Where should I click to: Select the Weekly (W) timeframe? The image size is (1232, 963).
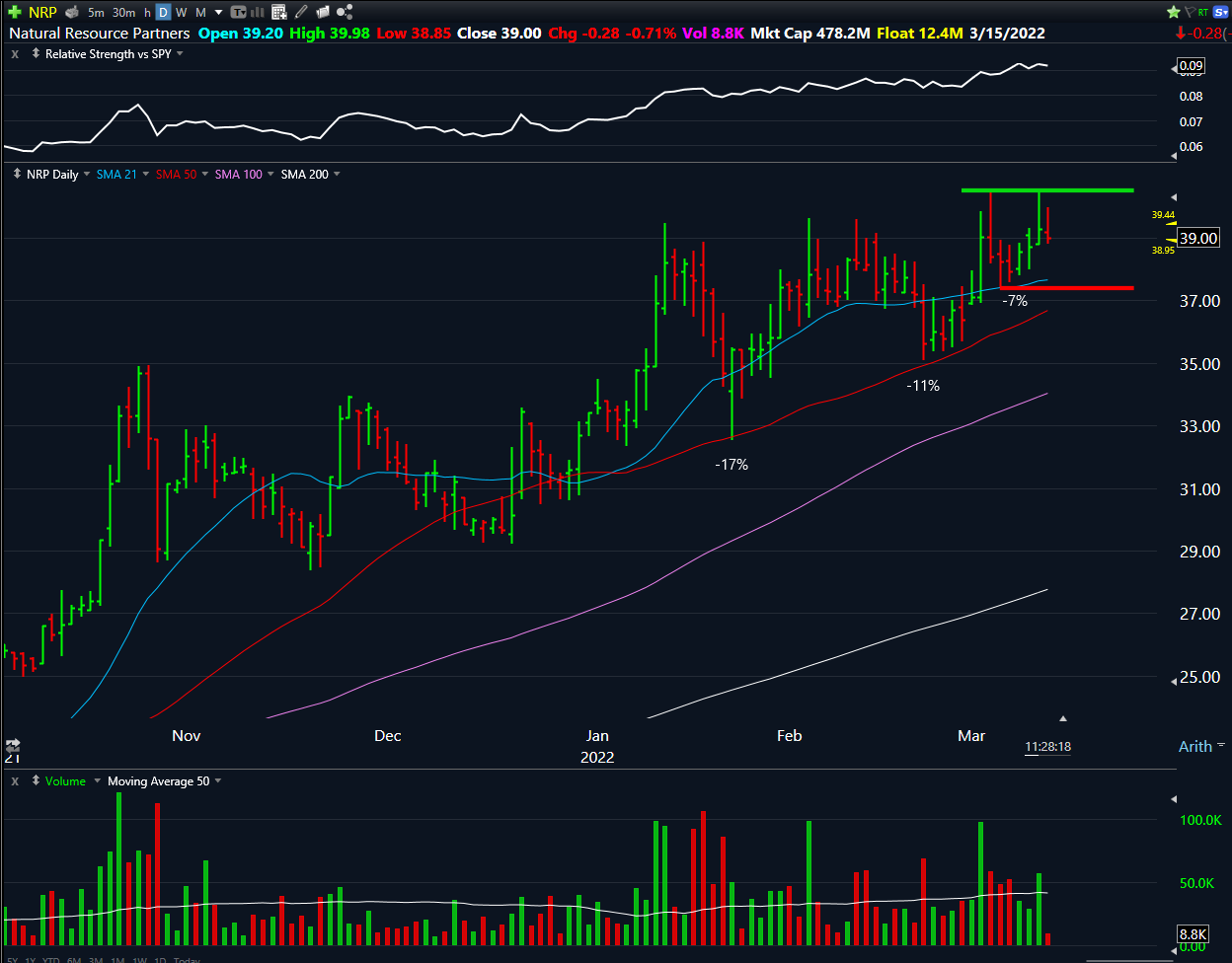pyautogui.click(x=183, y=13)
